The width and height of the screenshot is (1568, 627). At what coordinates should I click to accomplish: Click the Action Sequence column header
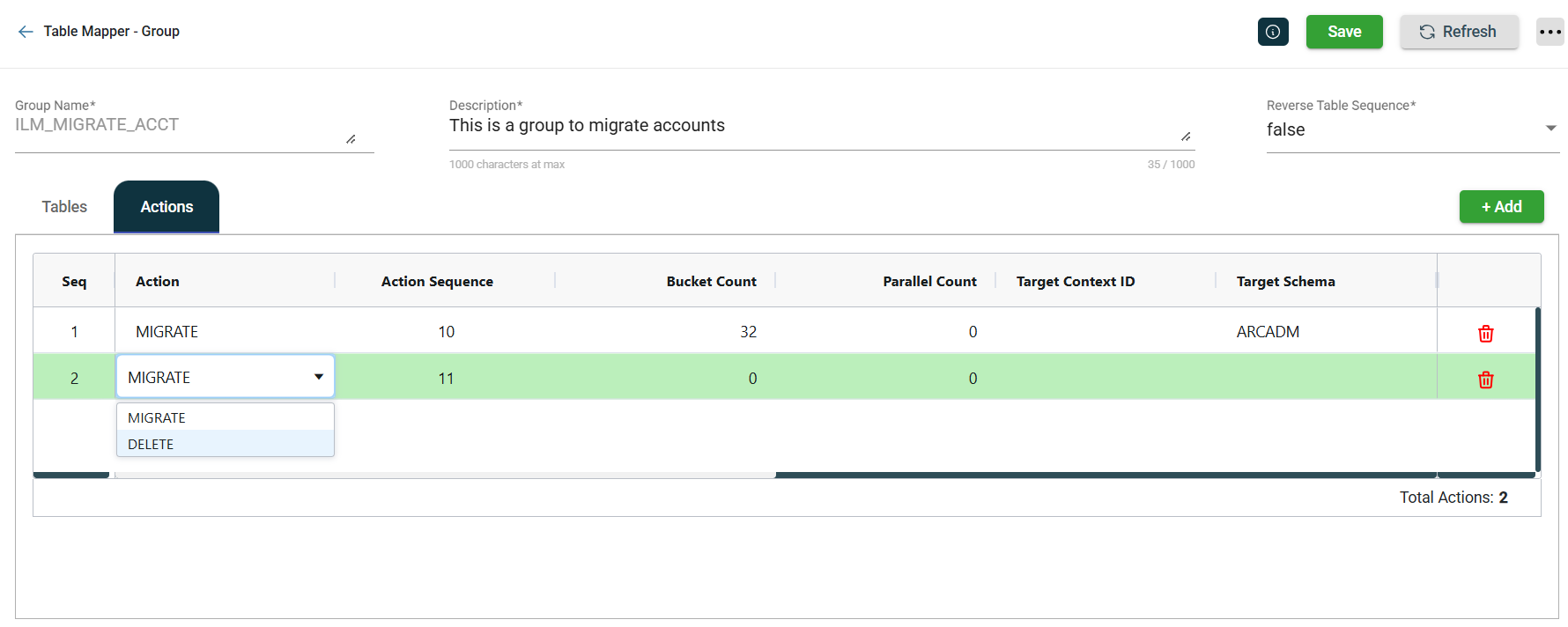[x=437, y=282]
